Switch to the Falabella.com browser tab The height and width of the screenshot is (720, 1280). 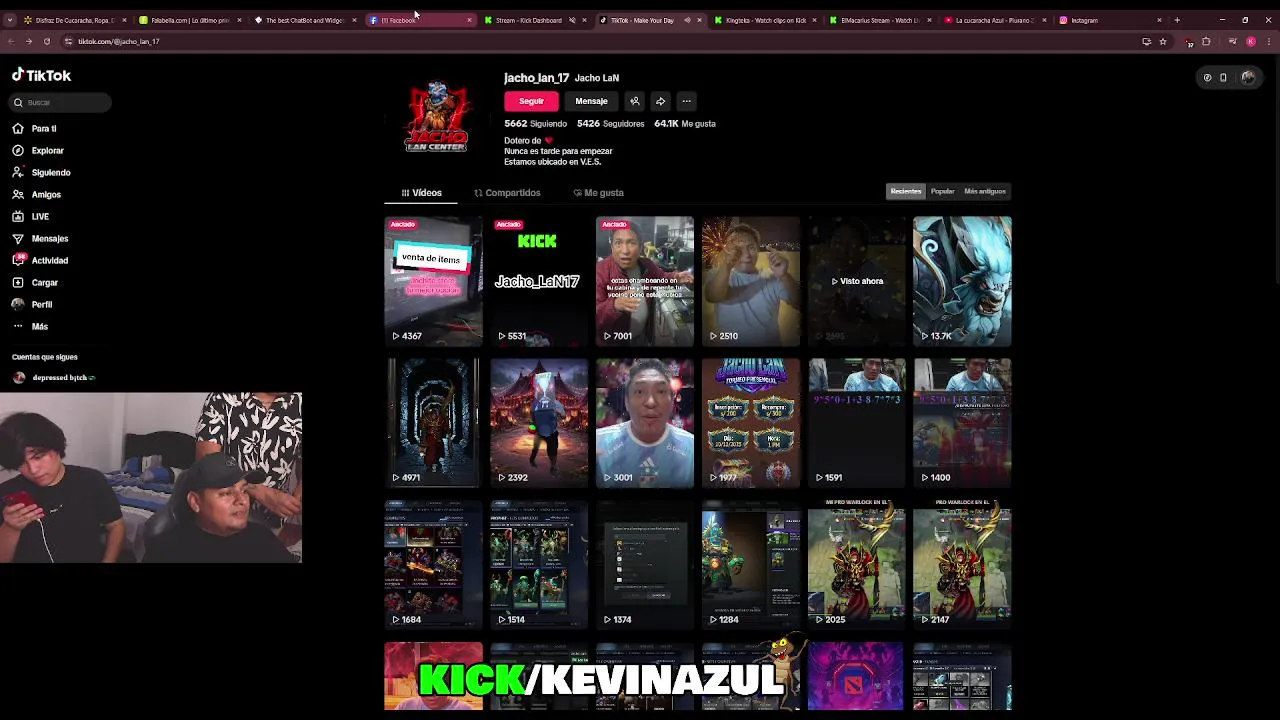click(x=188, y=20)
